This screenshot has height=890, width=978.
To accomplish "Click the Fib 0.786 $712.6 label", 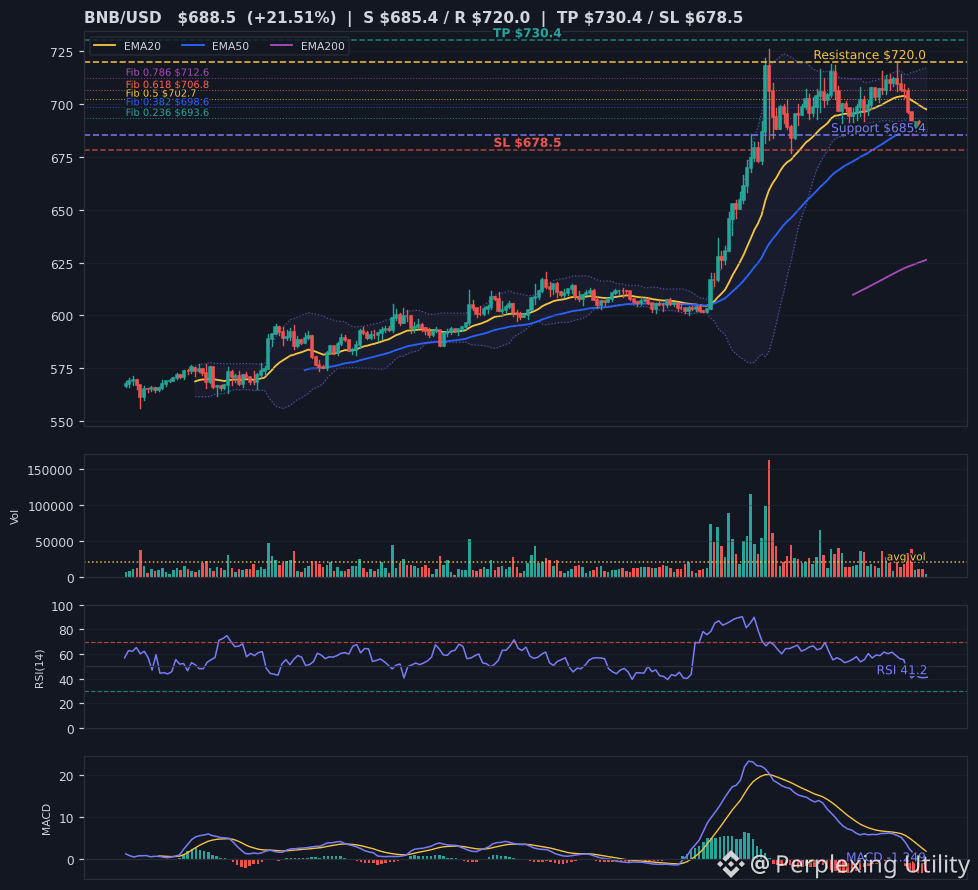I will (x=167, y=73).
